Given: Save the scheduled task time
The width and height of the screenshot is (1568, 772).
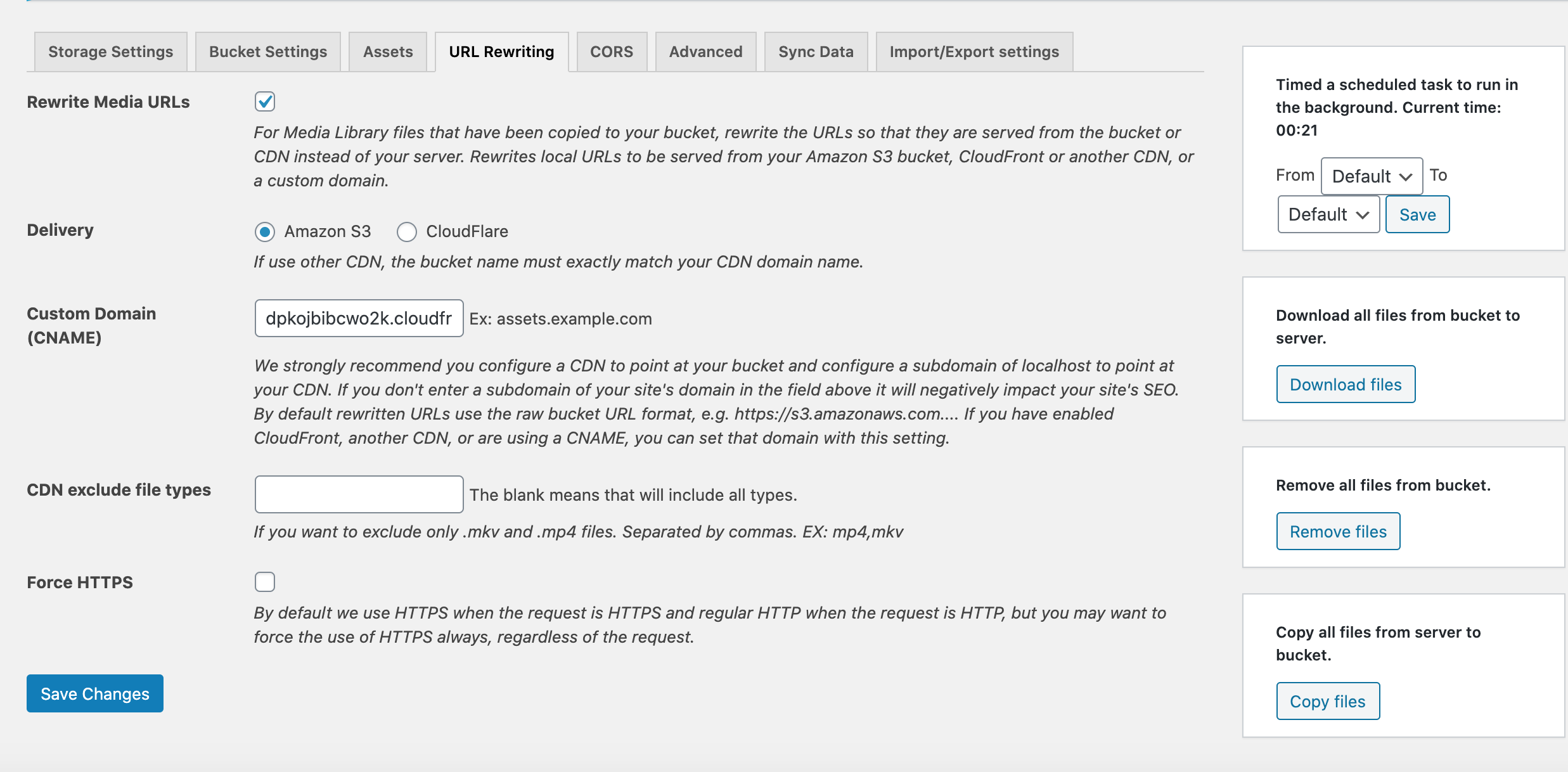Looking at the screenshot, I should click(x=1418, y=214).
